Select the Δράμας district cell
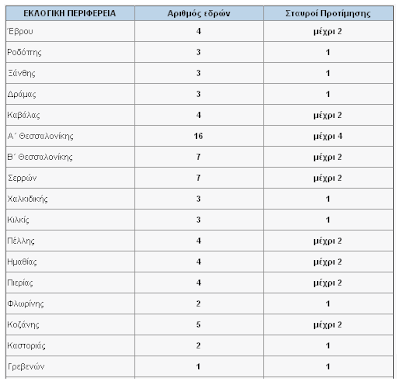The height and width of the screenshot is (385, 400). (x=70, y=94)
